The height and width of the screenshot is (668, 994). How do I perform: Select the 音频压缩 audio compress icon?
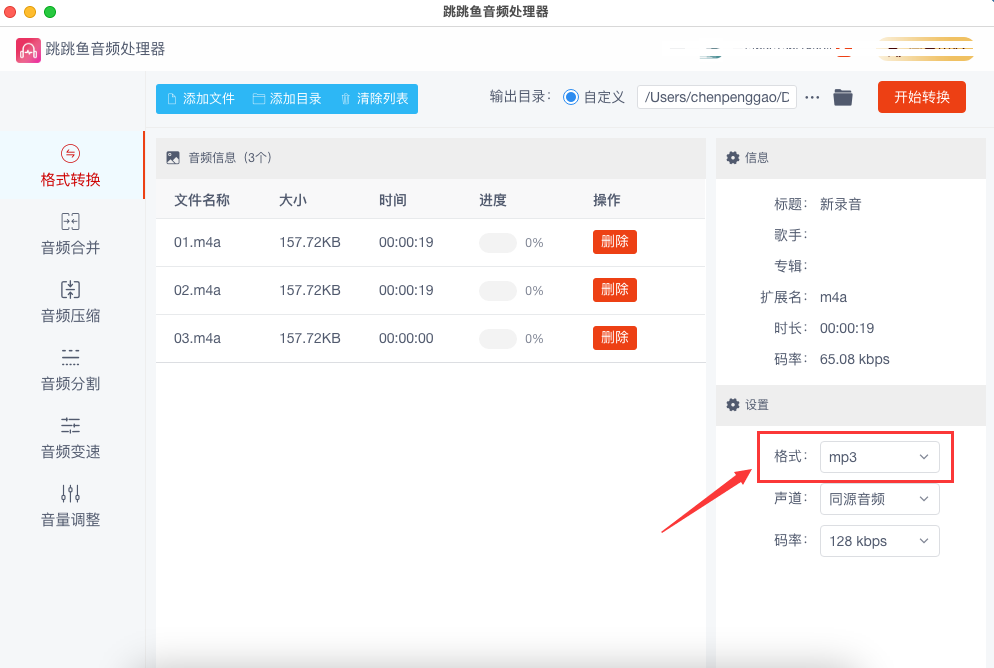(x=70, y=290)
